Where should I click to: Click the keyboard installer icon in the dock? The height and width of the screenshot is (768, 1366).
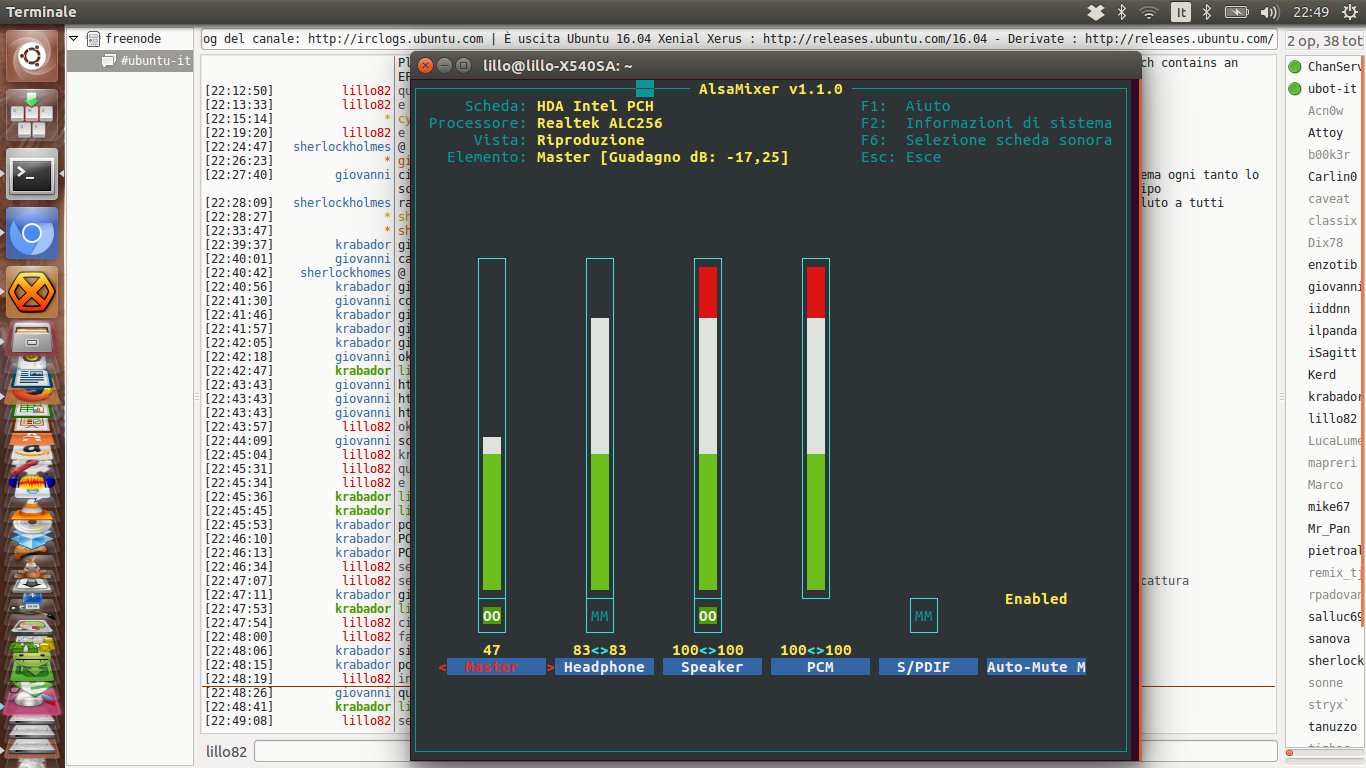[x=32, y=116]
